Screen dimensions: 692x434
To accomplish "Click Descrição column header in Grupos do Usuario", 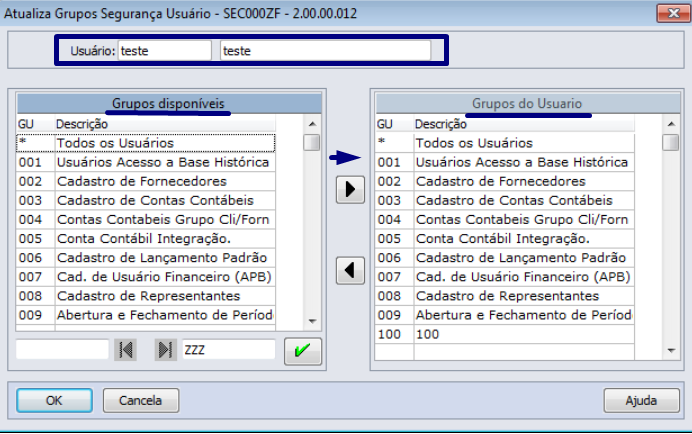I will [524, 124].
